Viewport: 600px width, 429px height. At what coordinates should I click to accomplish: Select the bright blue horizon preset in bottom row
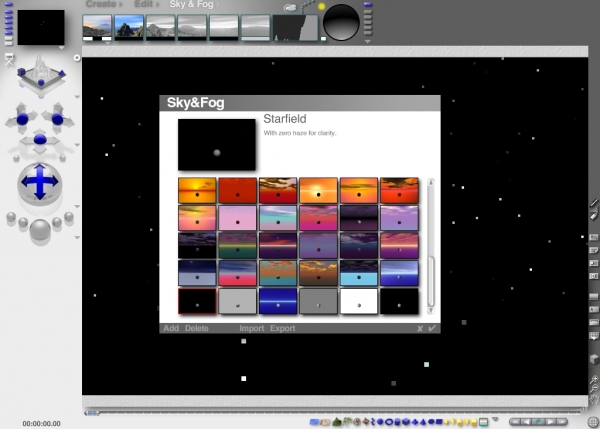pos(278,301)
